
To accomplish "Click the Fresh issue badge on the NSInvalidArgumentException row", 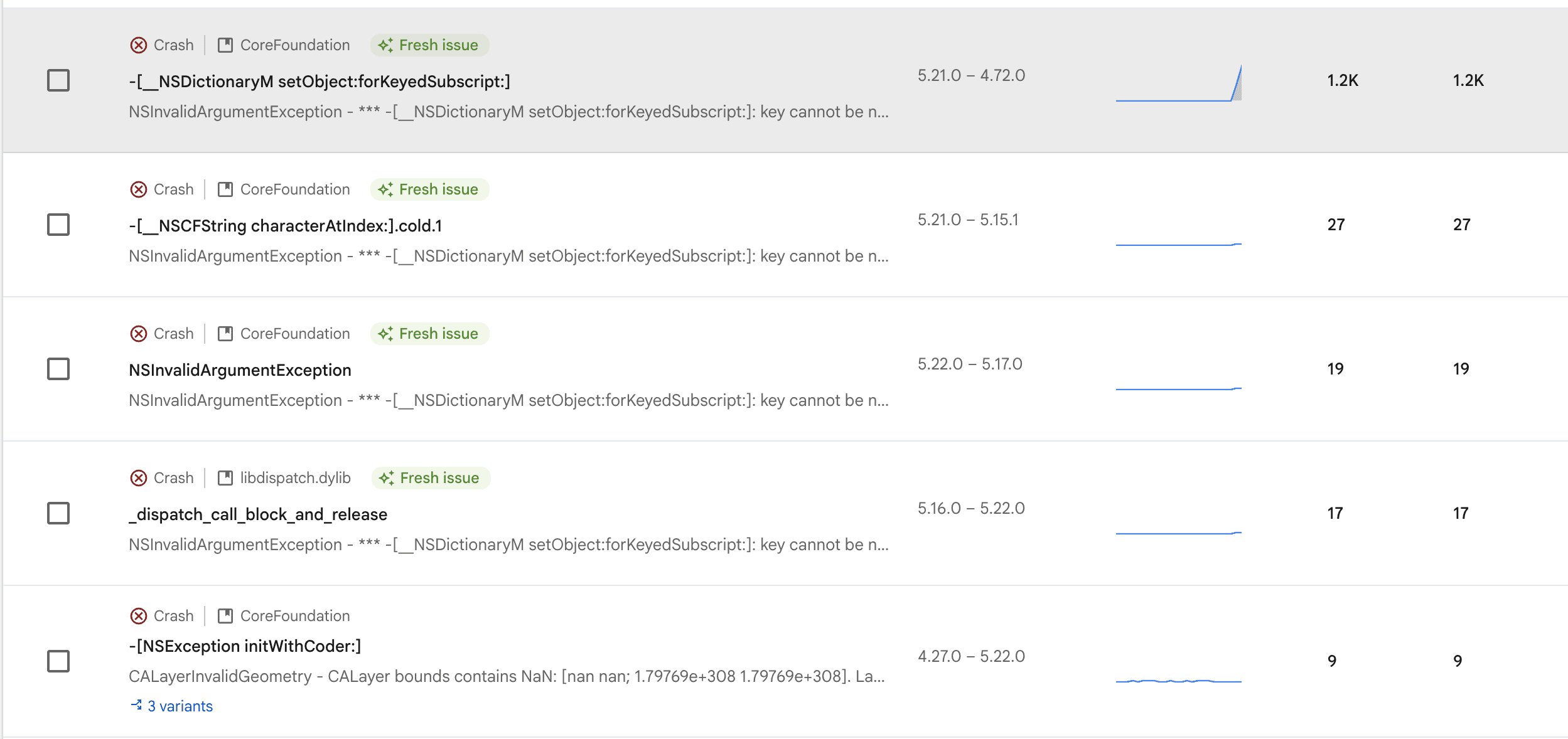I will 429,334.
